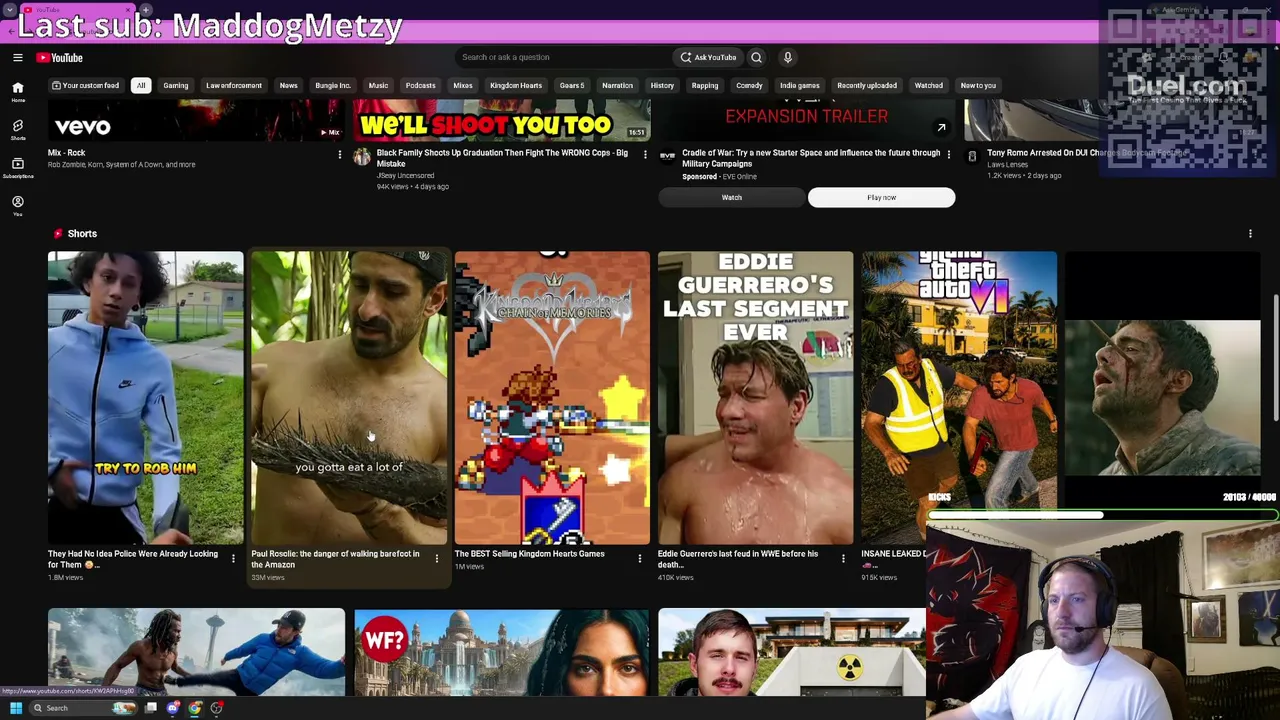This screenshot has width=1280, height=720.
Task: Show Recently uploaded videos
Action: point(867,85)
